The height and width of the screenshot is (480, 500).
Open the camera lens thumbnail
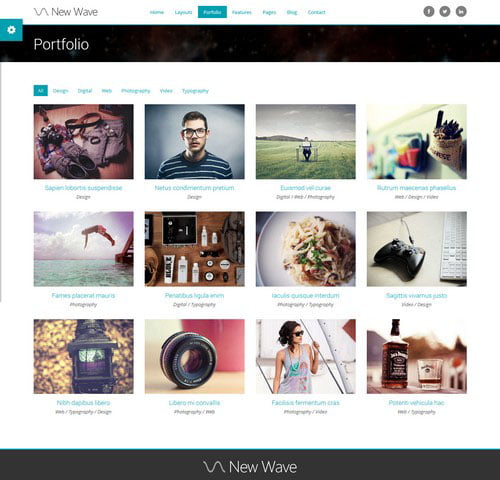click(195, 356)
